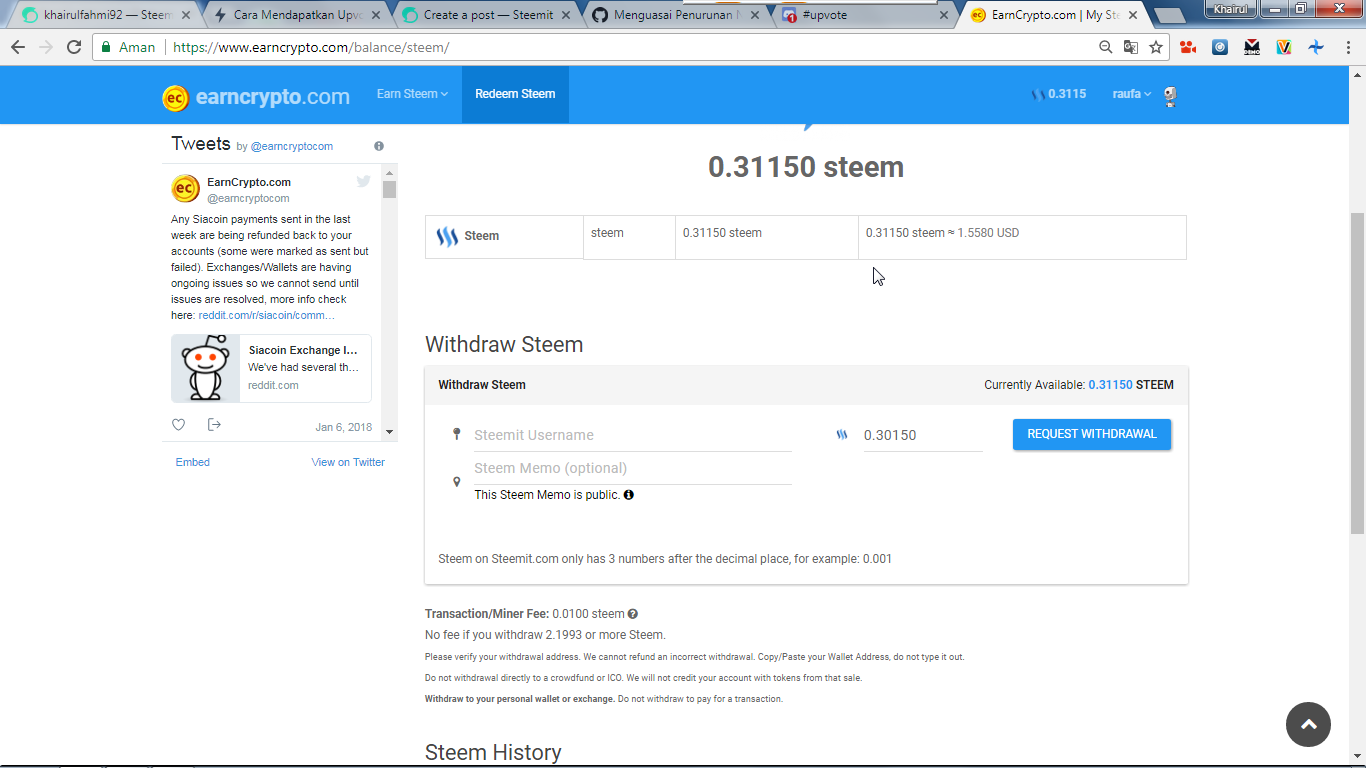Click the Twitter bird icon in tweet

coord(363,181)
